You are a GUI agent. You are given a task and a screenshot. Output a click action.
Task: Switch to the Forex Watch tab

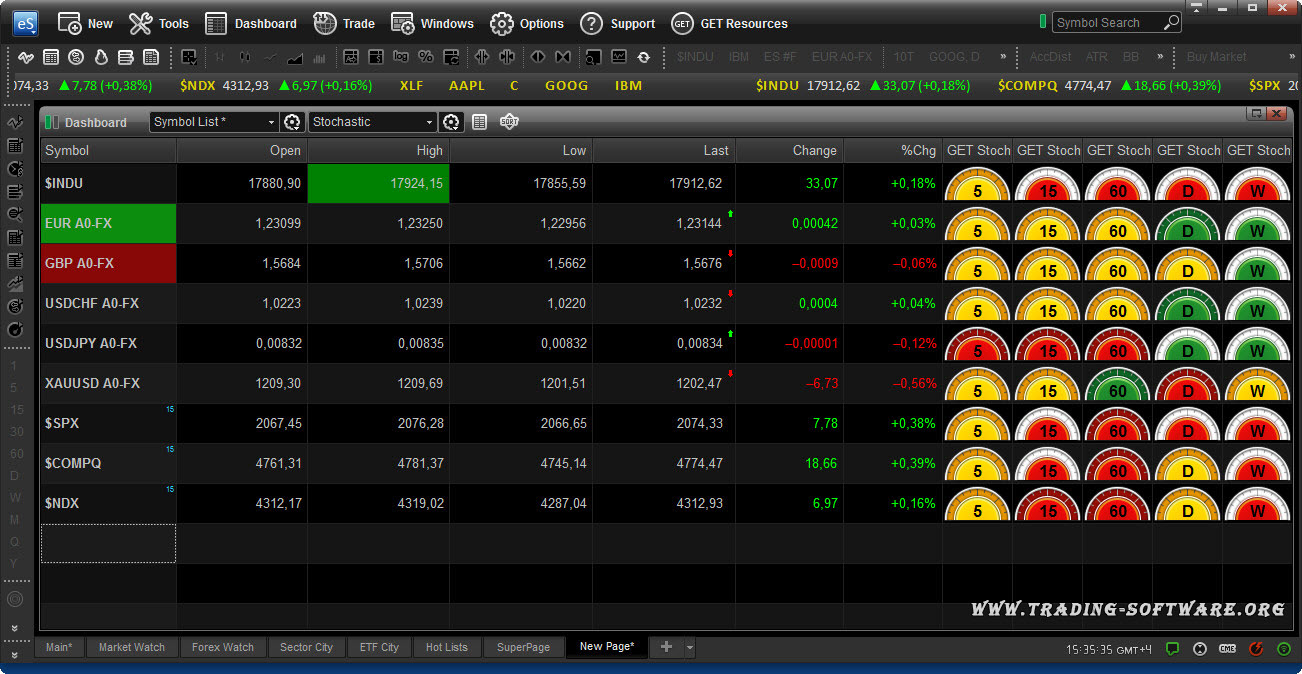point(222,648)
